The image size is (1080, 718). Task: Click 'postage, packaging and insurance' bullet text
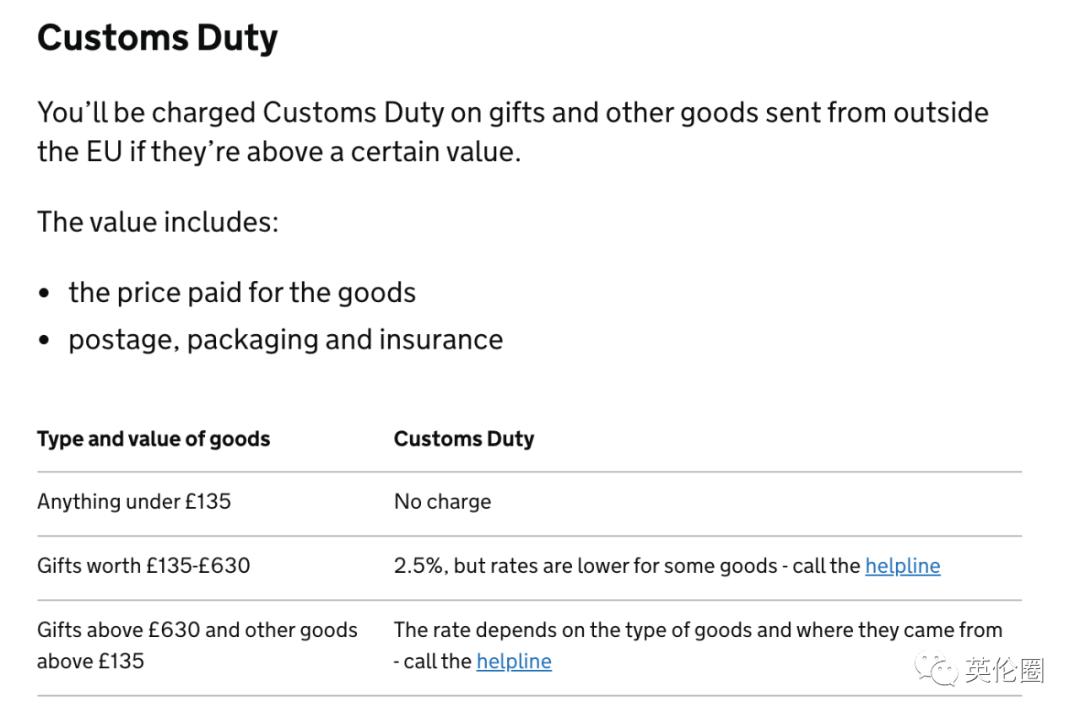[285, 340]
